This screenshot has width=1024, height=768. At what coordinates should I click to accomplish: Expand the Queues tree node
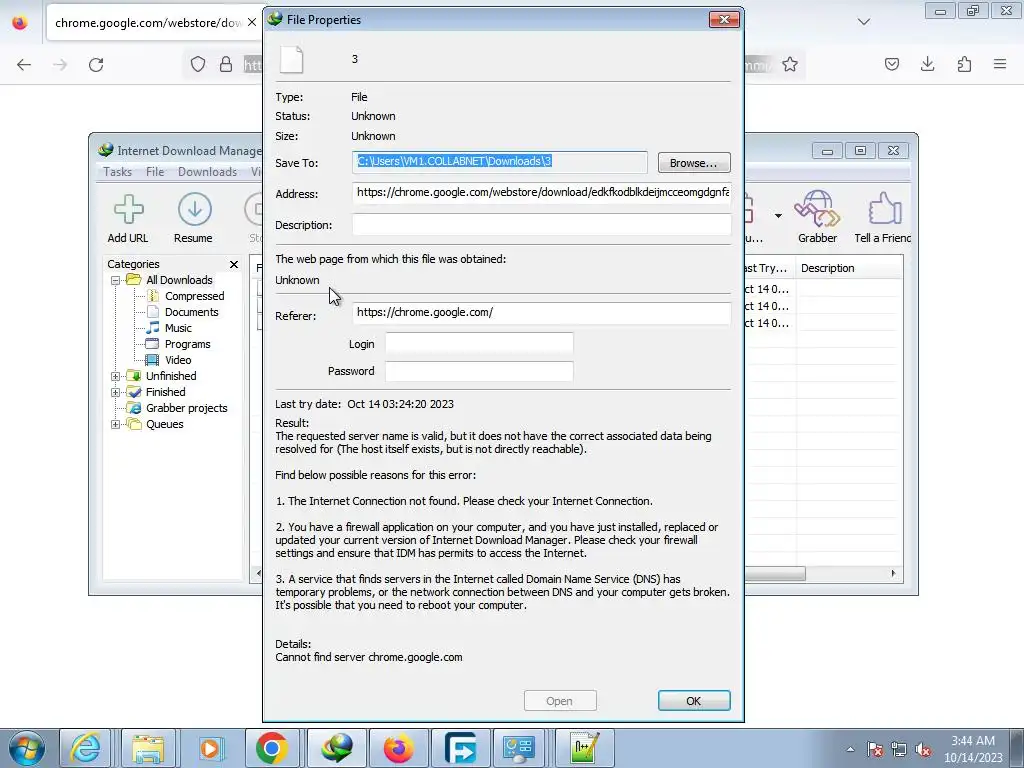[116, 424]
